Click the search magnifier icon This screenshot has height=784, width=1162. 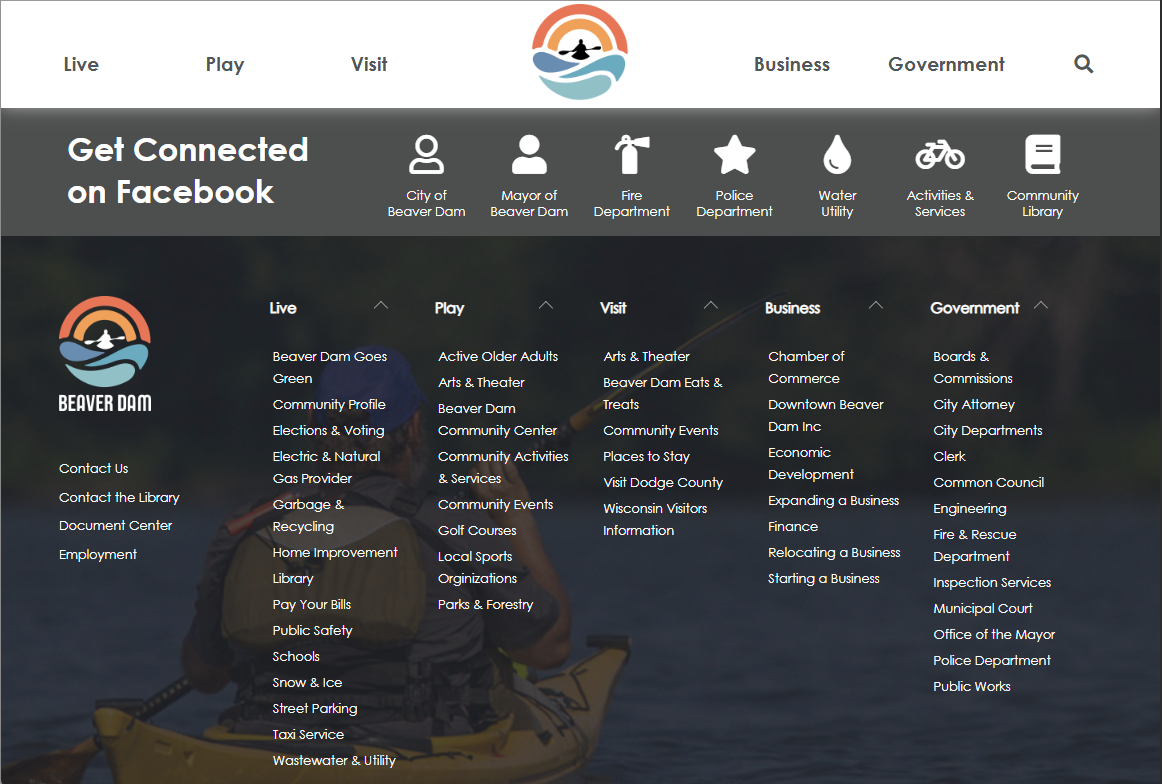pyautogui.click(x=1083, y=64)
